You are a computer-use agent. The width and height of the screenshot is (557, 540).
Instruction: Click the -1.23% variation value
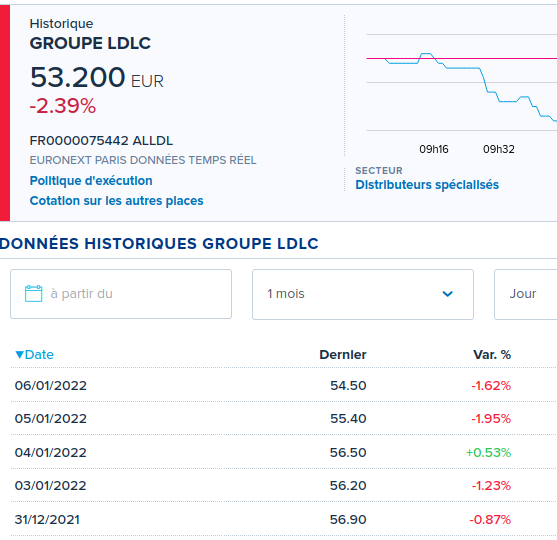pyautogui.click(x=491, y=485)
